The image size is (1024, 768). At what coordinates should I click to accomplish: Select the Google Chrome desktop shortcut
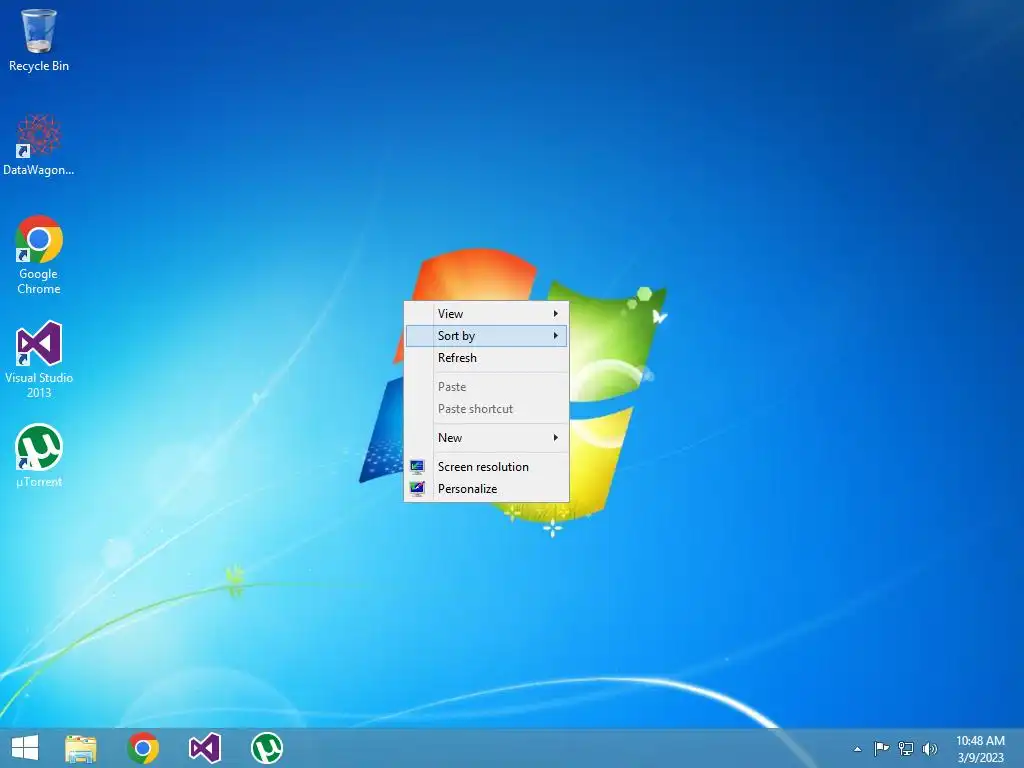39,255
